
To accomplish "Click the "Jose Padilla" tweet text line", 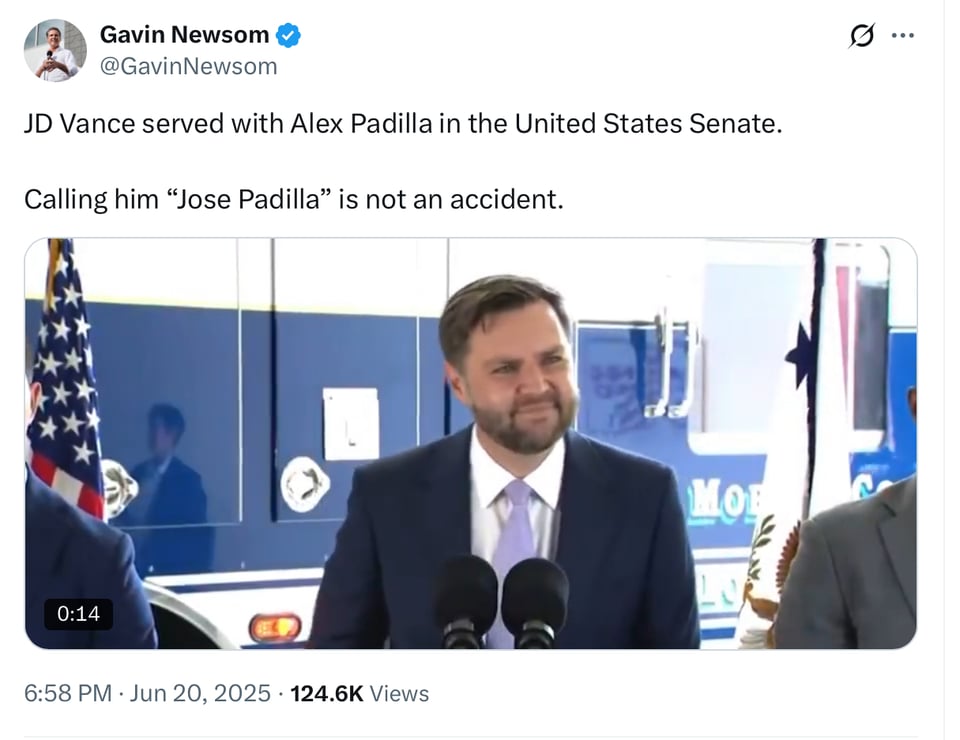I will (294, 198).
